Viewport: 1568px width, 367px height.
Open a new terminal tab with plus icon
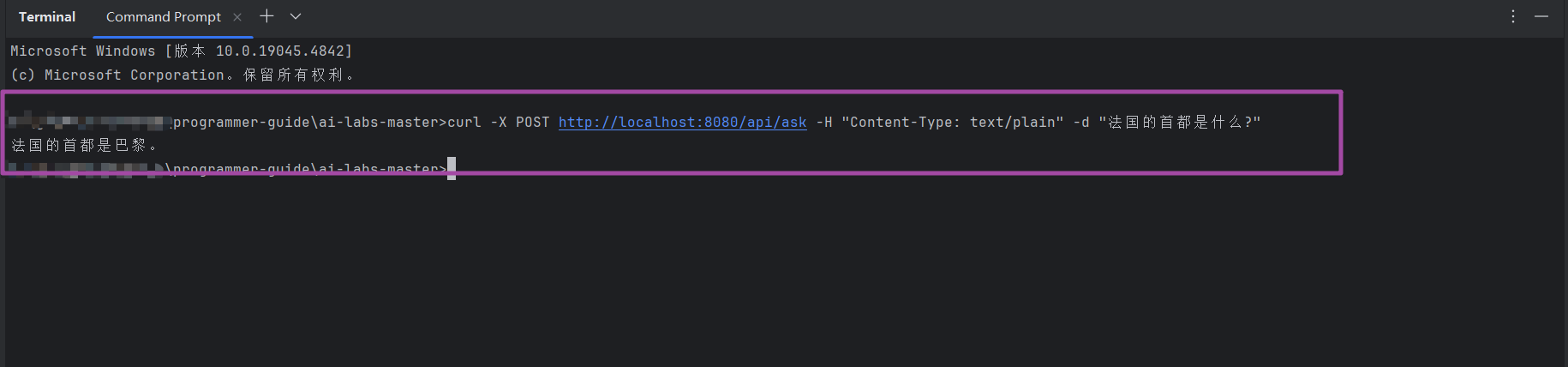tap(266, 16)
